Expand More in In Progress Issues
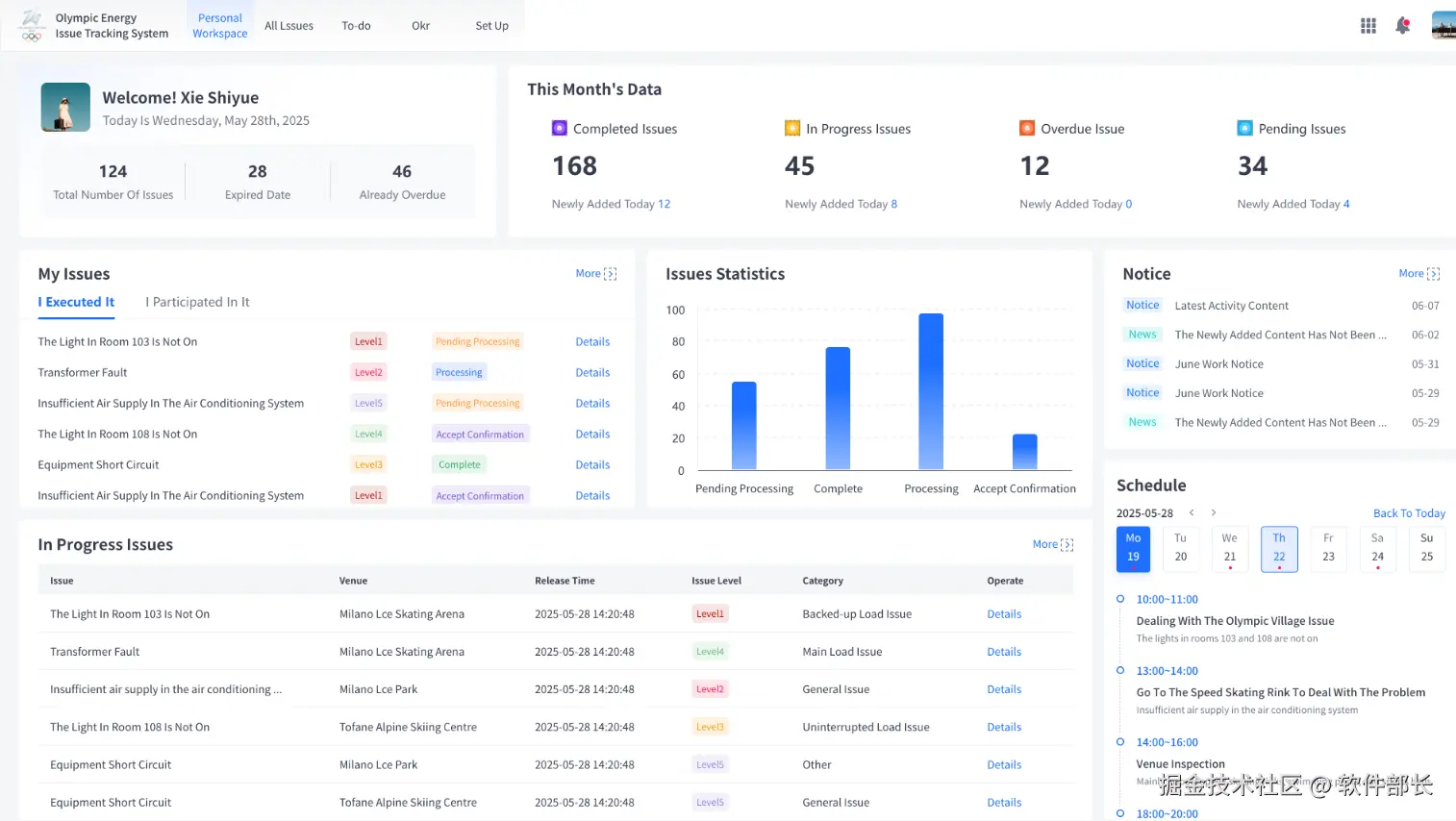This screenshot has height=821, width=1456. 1053,544
